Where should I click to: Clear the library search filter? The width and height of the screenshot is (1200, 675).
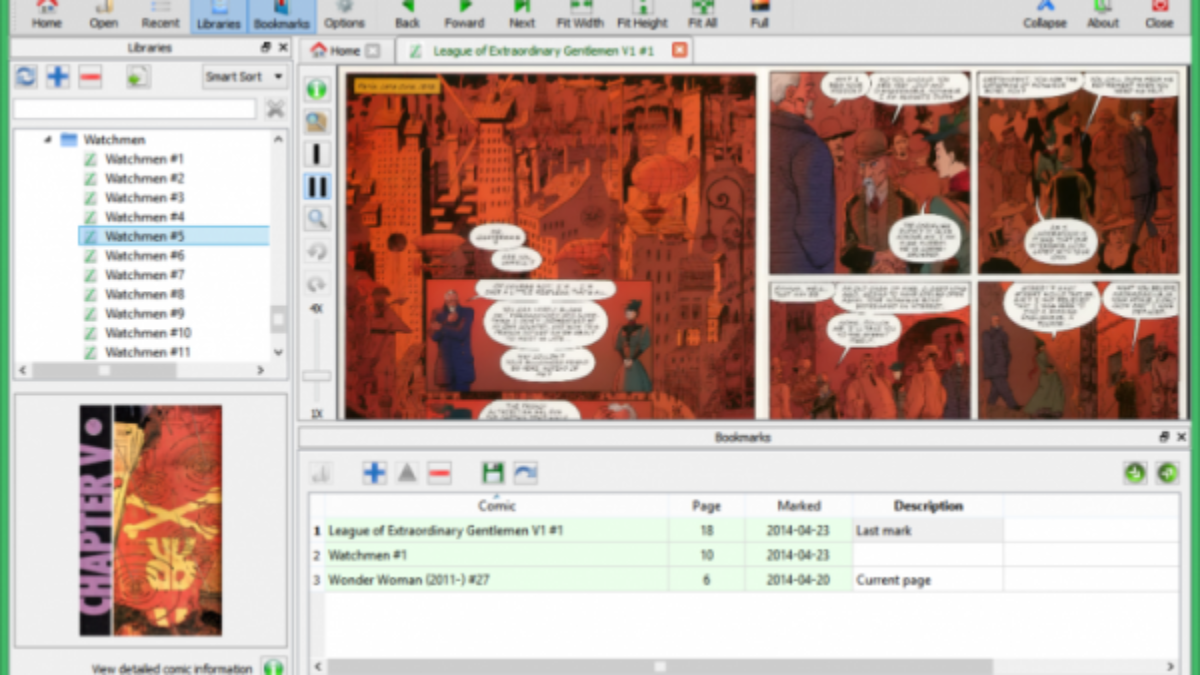pos(274,109)
